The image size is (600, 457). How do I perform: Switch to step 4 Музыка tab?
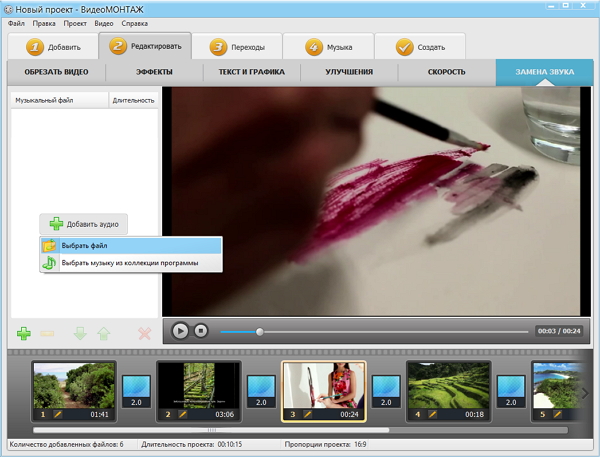tap(328, 47)
